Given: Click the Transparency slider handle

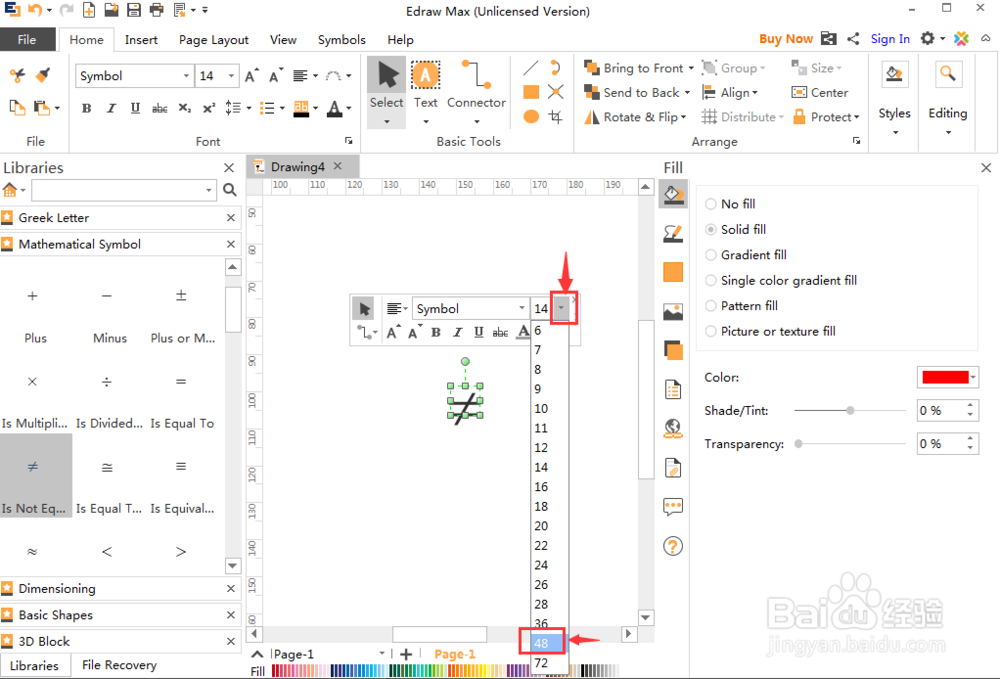Looking at the screenshot, I should coord(798,444).
